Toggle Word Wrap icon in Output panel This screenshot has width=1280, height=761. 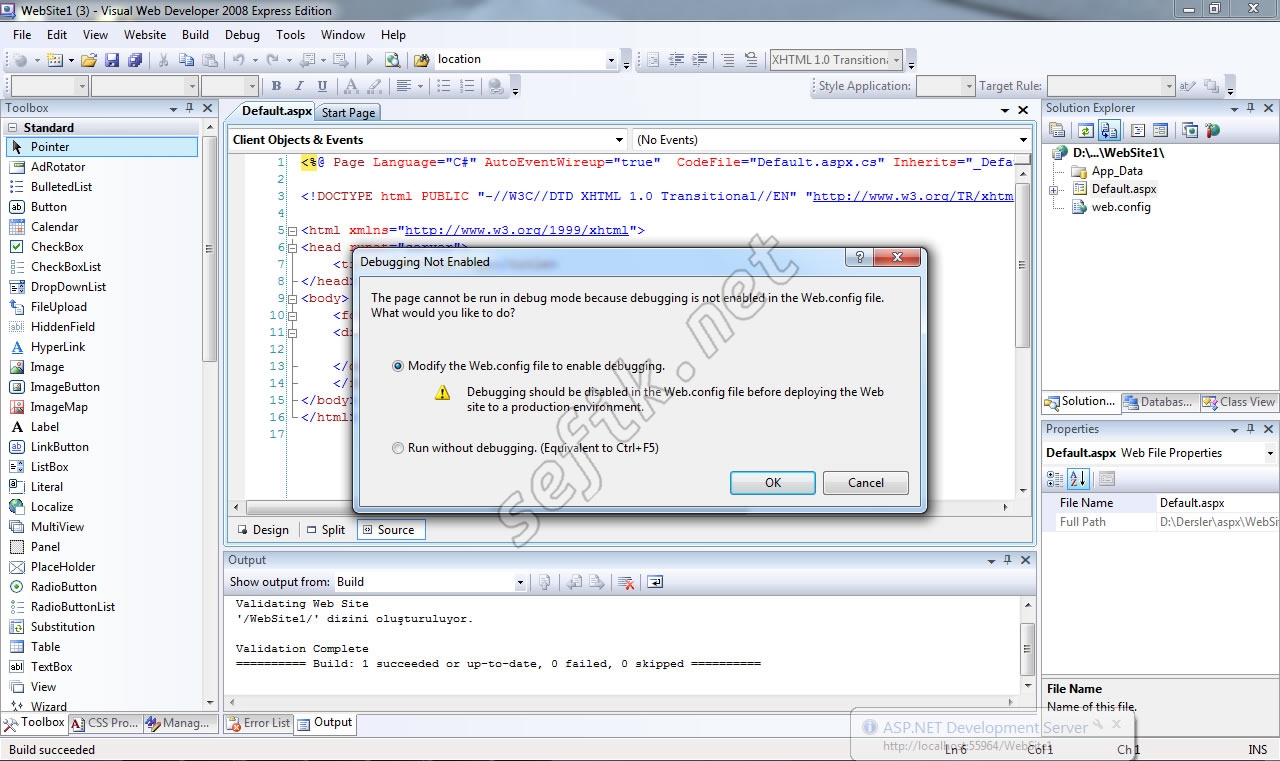(655, 582)
